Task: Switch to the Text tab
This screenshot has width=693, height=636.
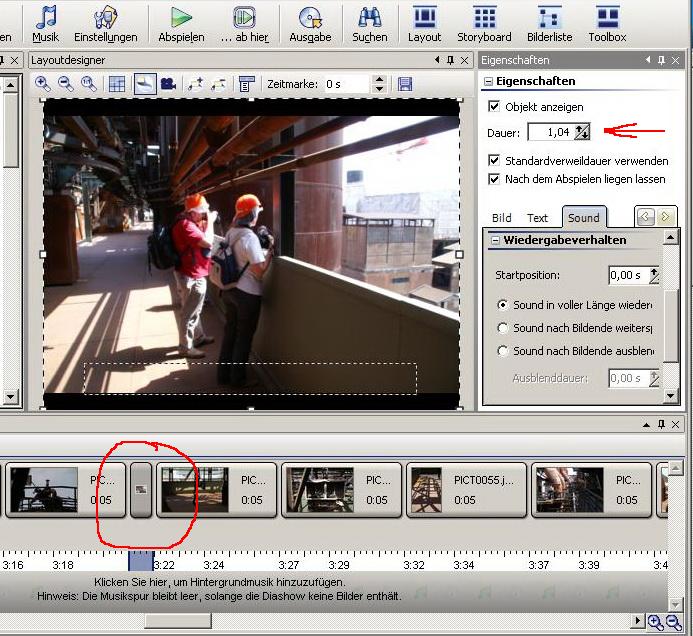Action: click(537, 217)
